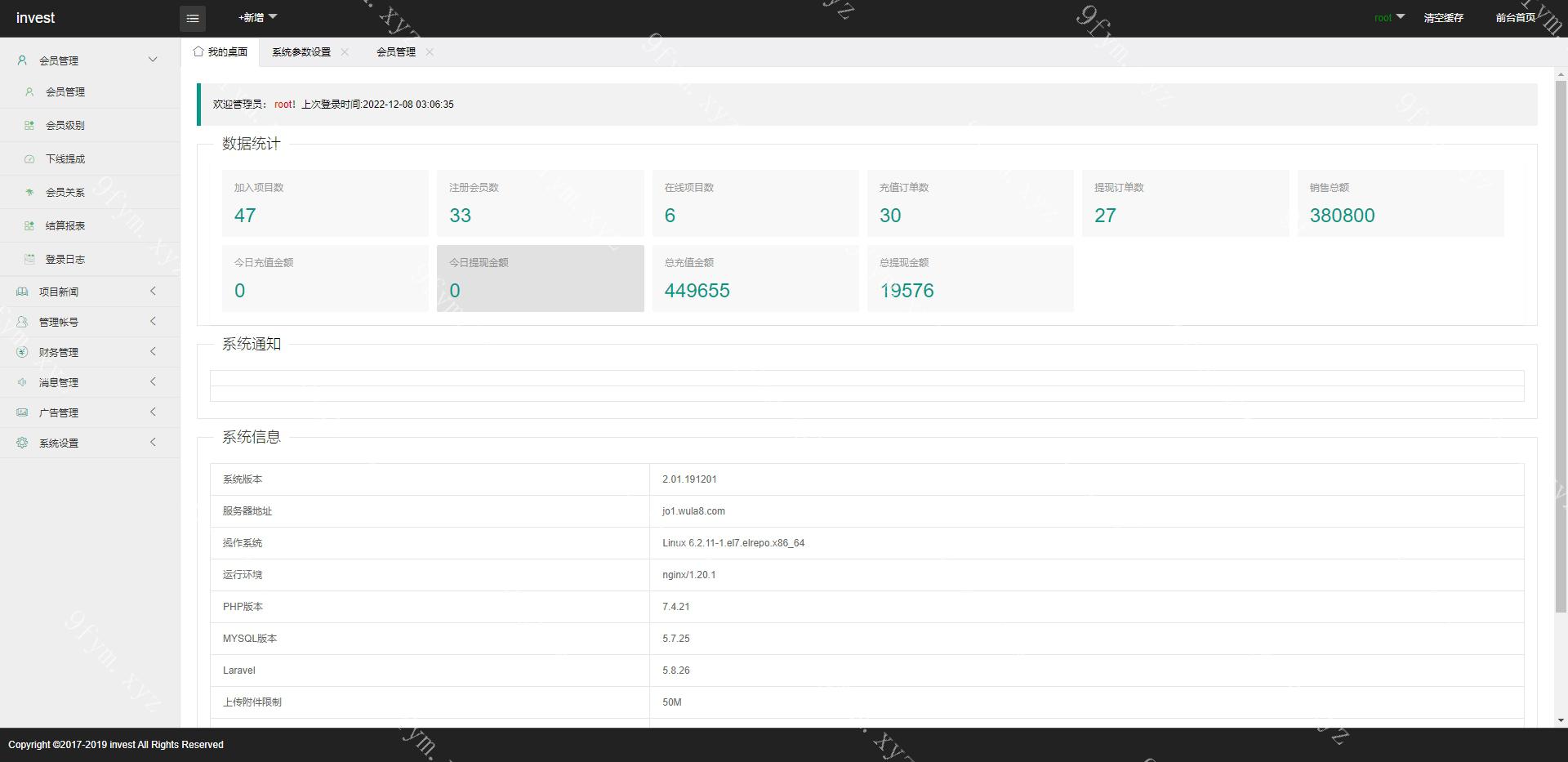Click the 操作系统 Linux kernel value
The height and width of the screenshot is (762, 1568).
[733, 543]
